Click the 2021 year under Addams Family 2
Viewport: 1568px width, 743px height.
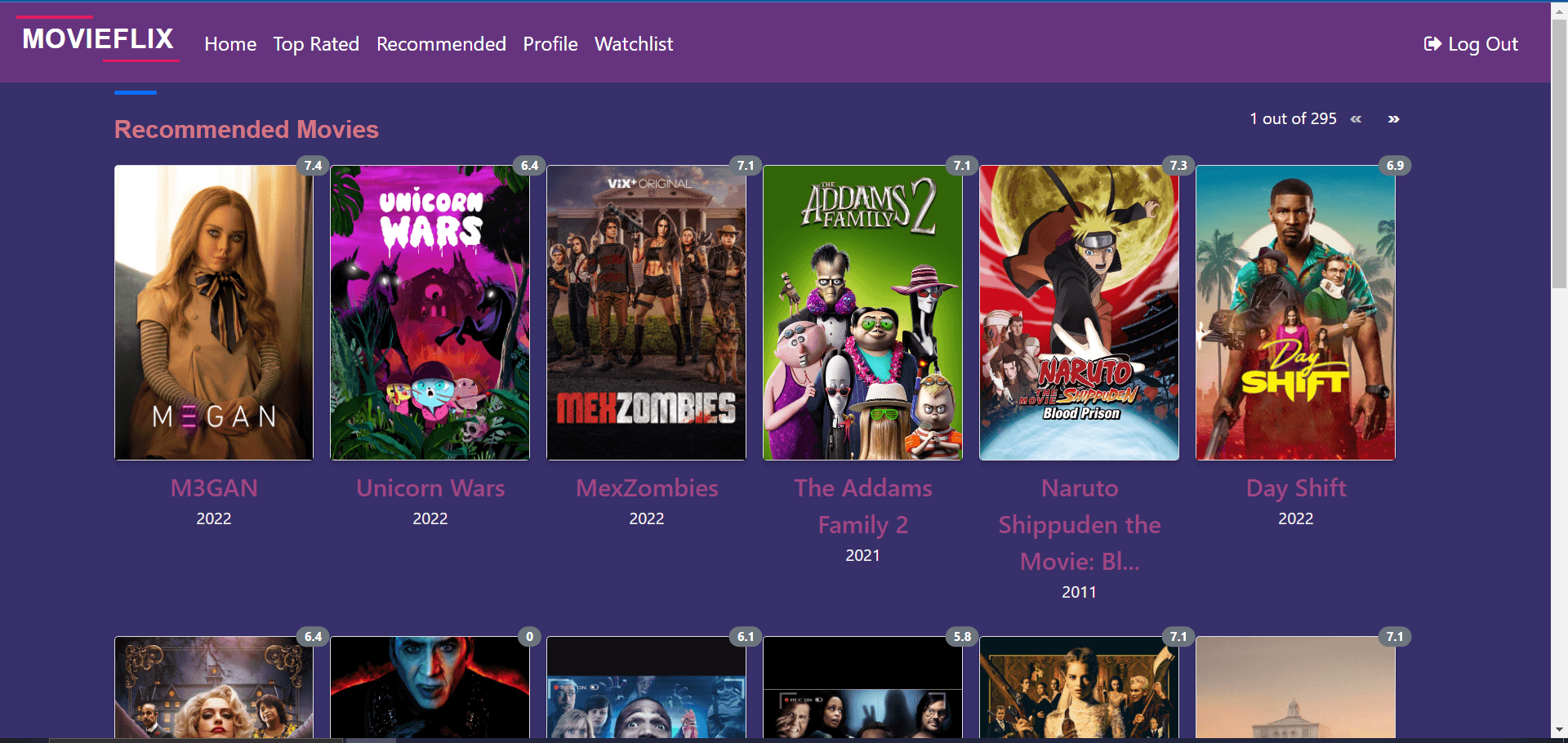(863, 555)
